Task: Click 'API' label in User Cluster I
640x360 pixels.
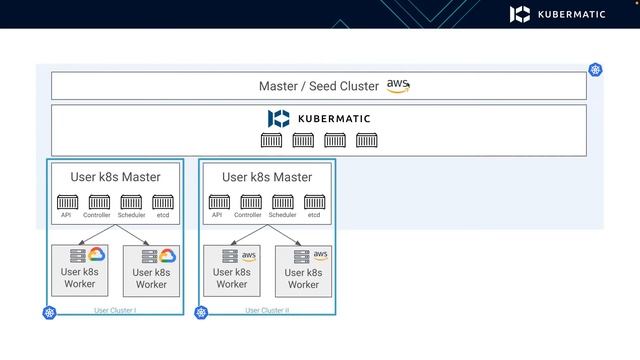Action: click(x=66, y=215)
